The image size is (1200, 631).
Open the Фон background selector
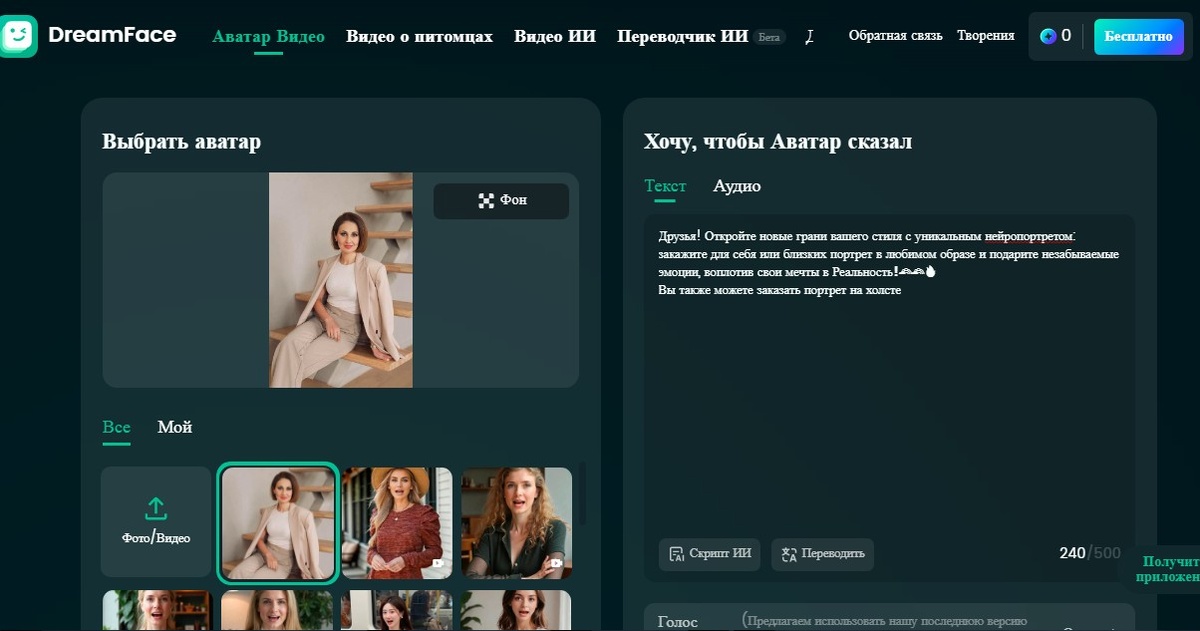501,201
